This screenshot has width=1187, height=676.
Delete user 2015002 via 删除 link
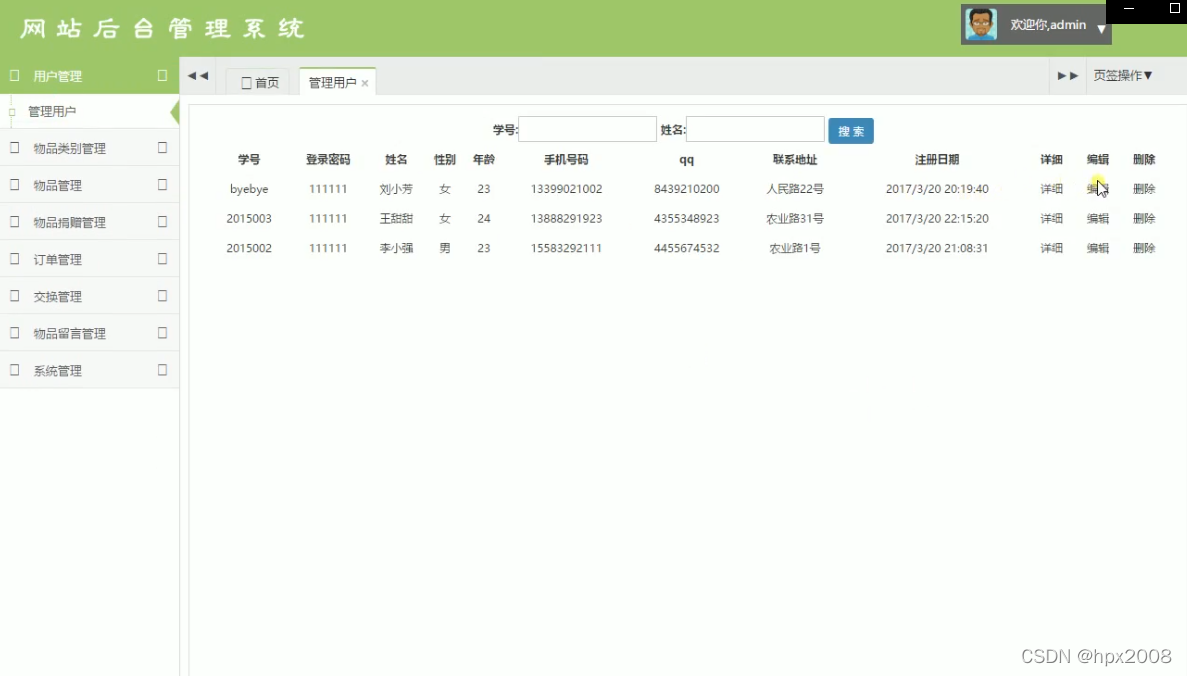click(1144, 248)
